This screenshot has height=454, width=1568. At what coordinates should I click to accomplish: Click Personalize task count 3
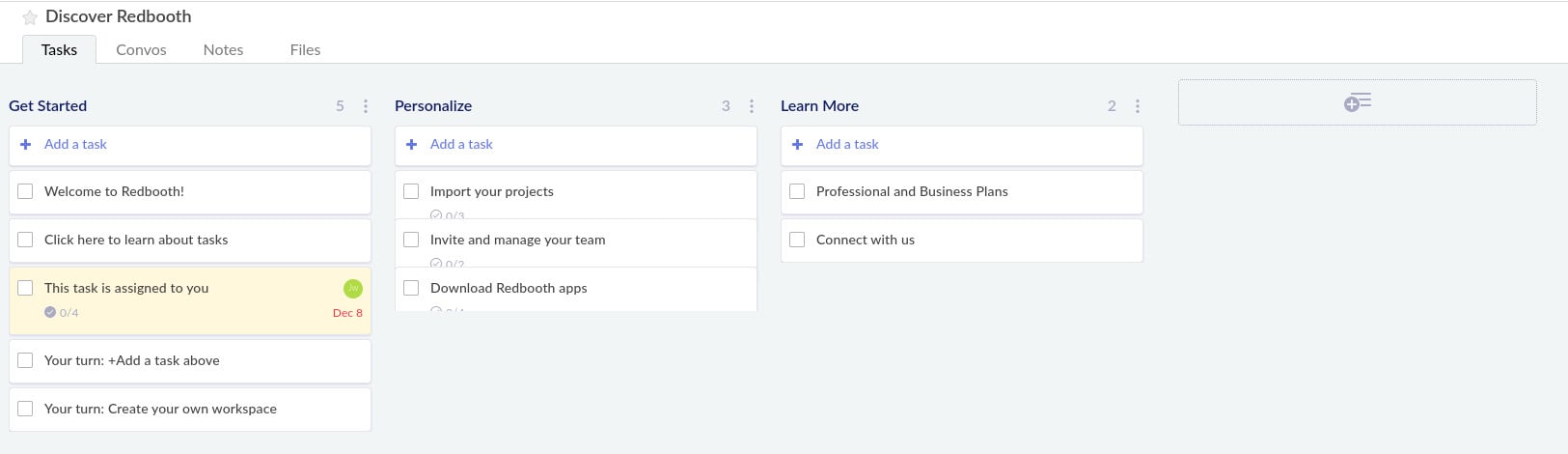point(726,106)
